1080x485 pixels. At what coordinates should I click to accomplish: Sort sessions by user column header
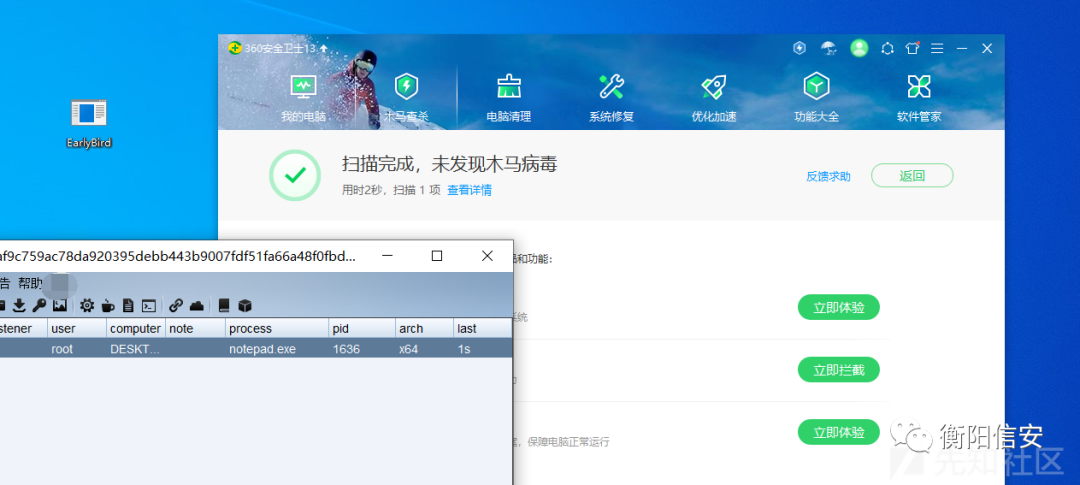(x=77, y=329)
